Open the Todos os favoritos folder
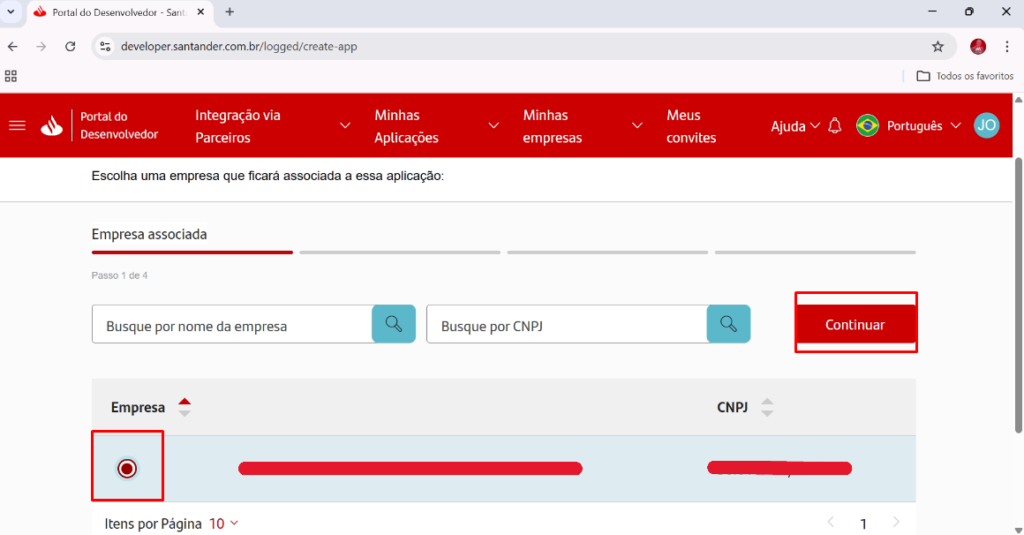This screenshot has height=535, width=1024. click(x=965, y=76)
